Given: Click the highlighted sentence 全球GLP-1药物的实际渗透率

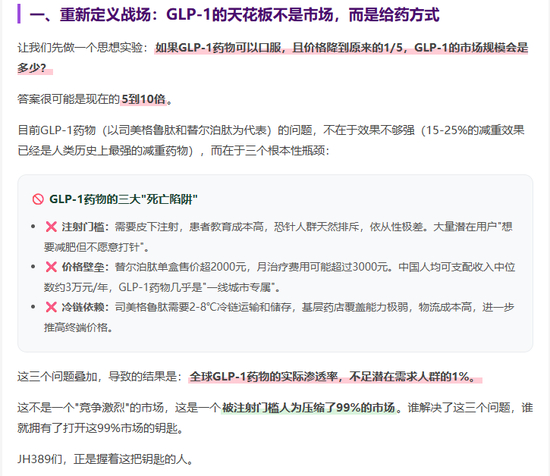Looking at the screenshot, I should pyautogui.click(x=335, y=377).
